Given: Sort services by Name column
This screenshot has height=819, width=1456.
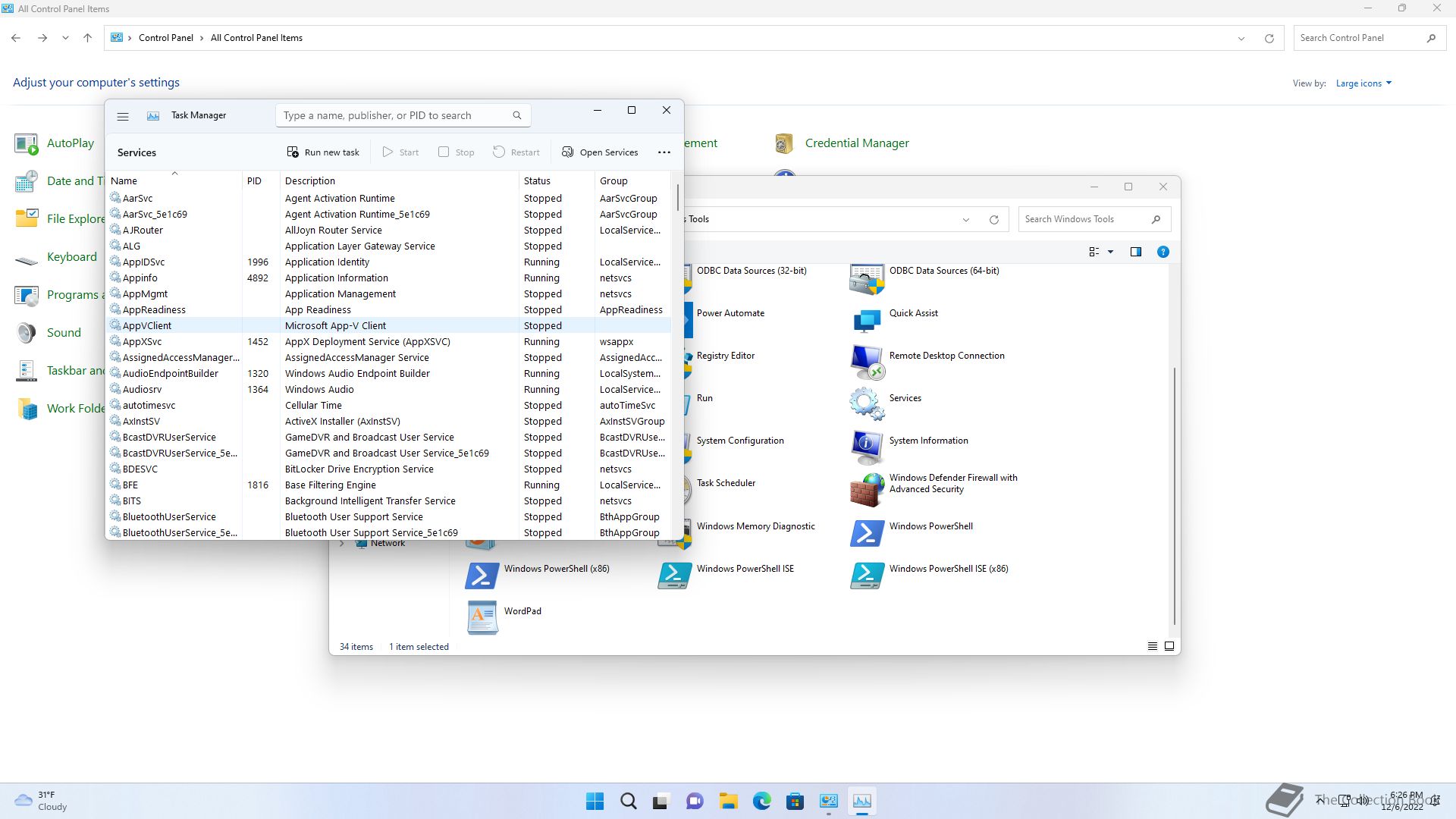Looking at the screenshot, I should (x=174, y=181).
